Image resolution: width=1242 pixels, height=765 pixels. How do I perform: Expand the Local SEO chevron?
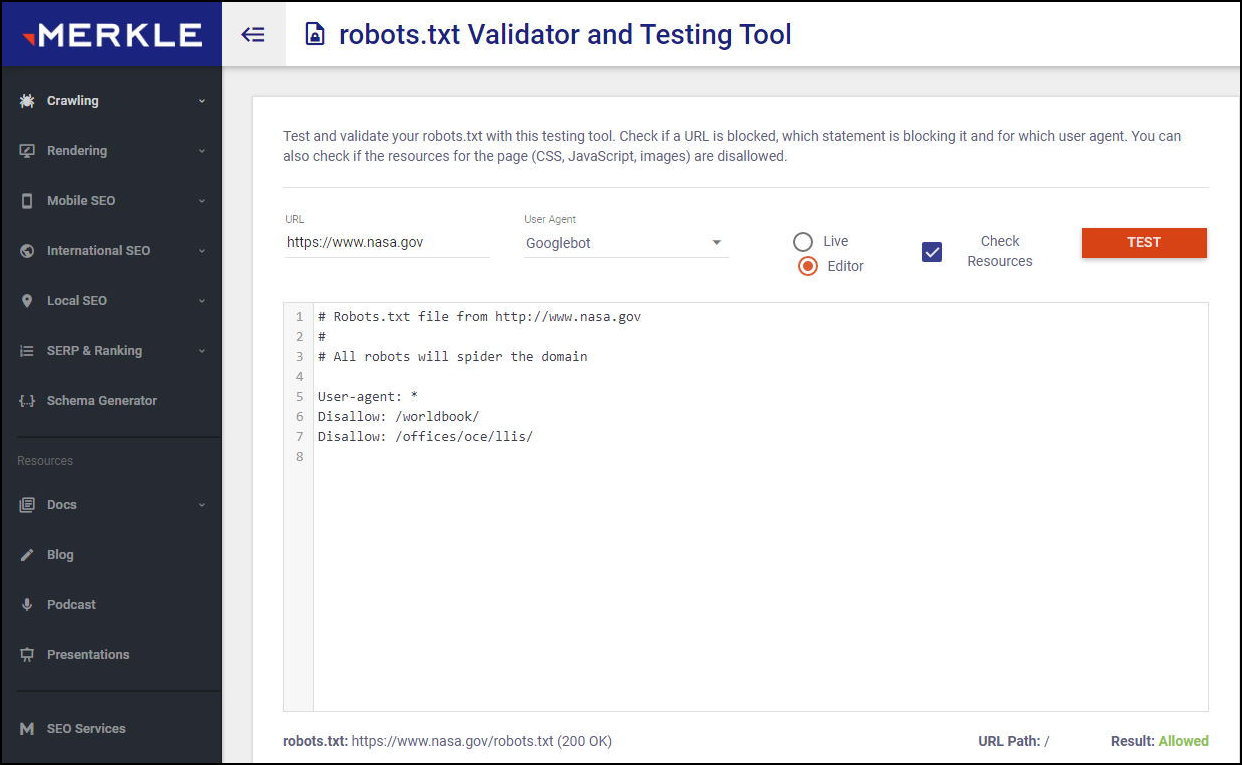tap(202, 301)
